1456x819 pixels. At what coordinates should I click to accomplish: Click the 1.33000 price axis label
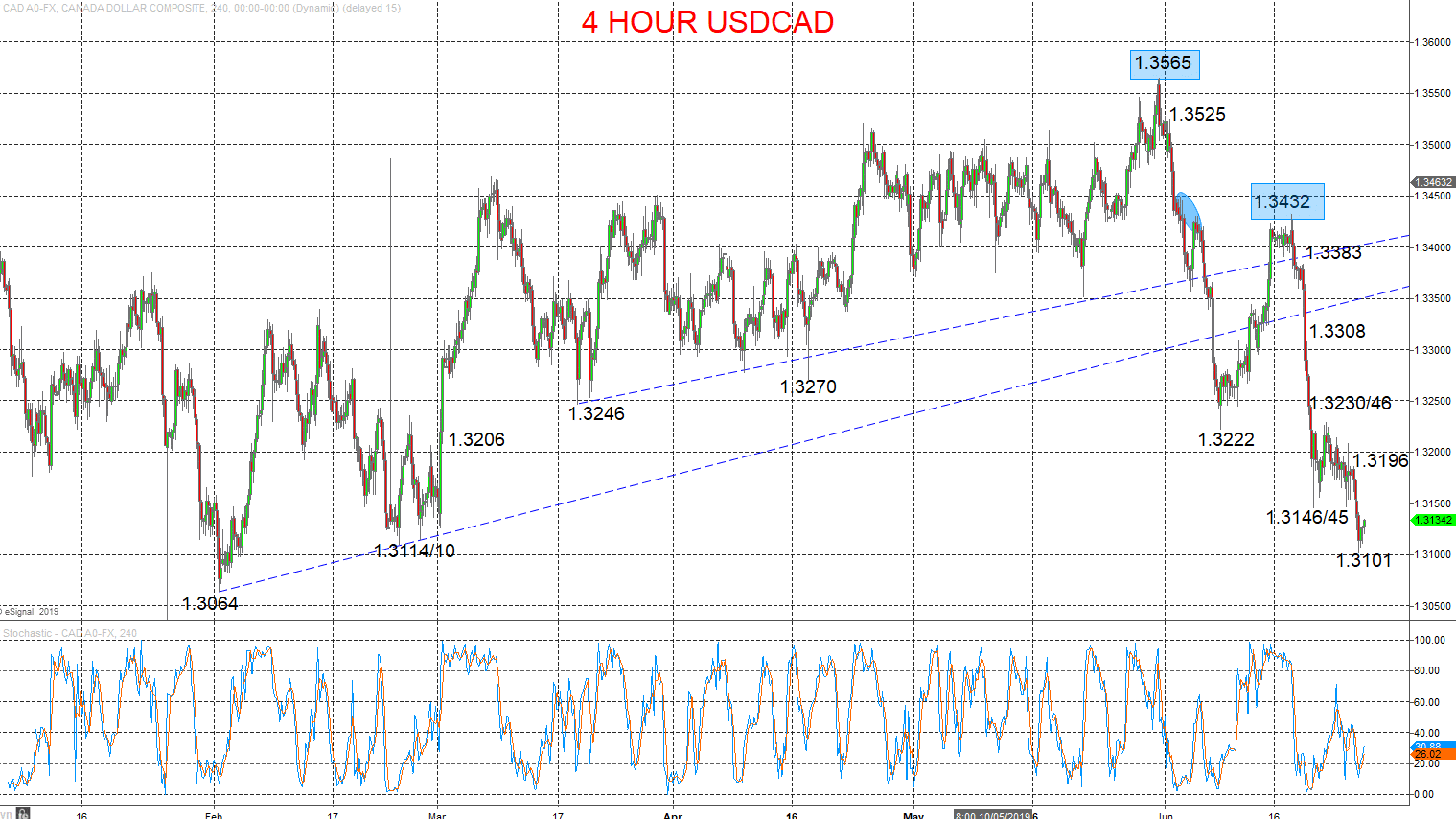[1432, 350]
